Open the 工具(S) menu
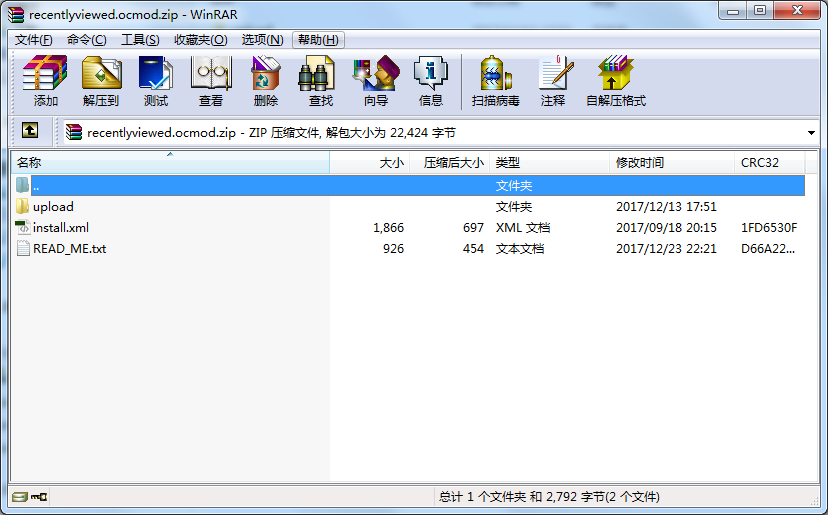The image size is (828, 515). [x=140, y=40]
